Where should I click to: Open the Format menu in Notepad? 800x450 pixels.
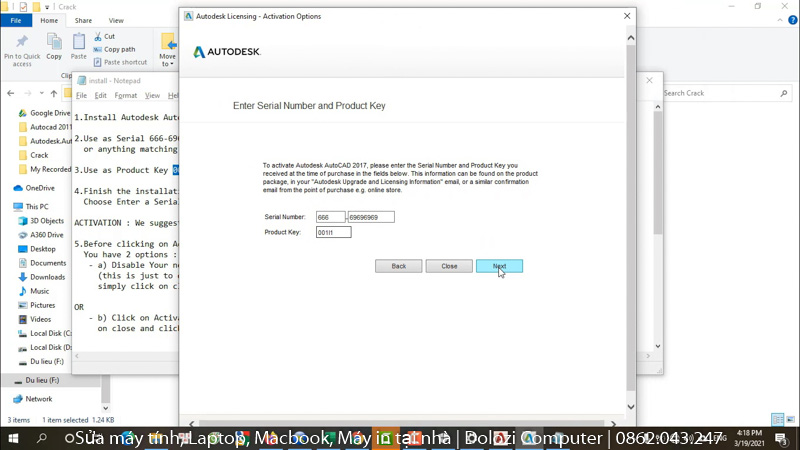tap(125, 96)
